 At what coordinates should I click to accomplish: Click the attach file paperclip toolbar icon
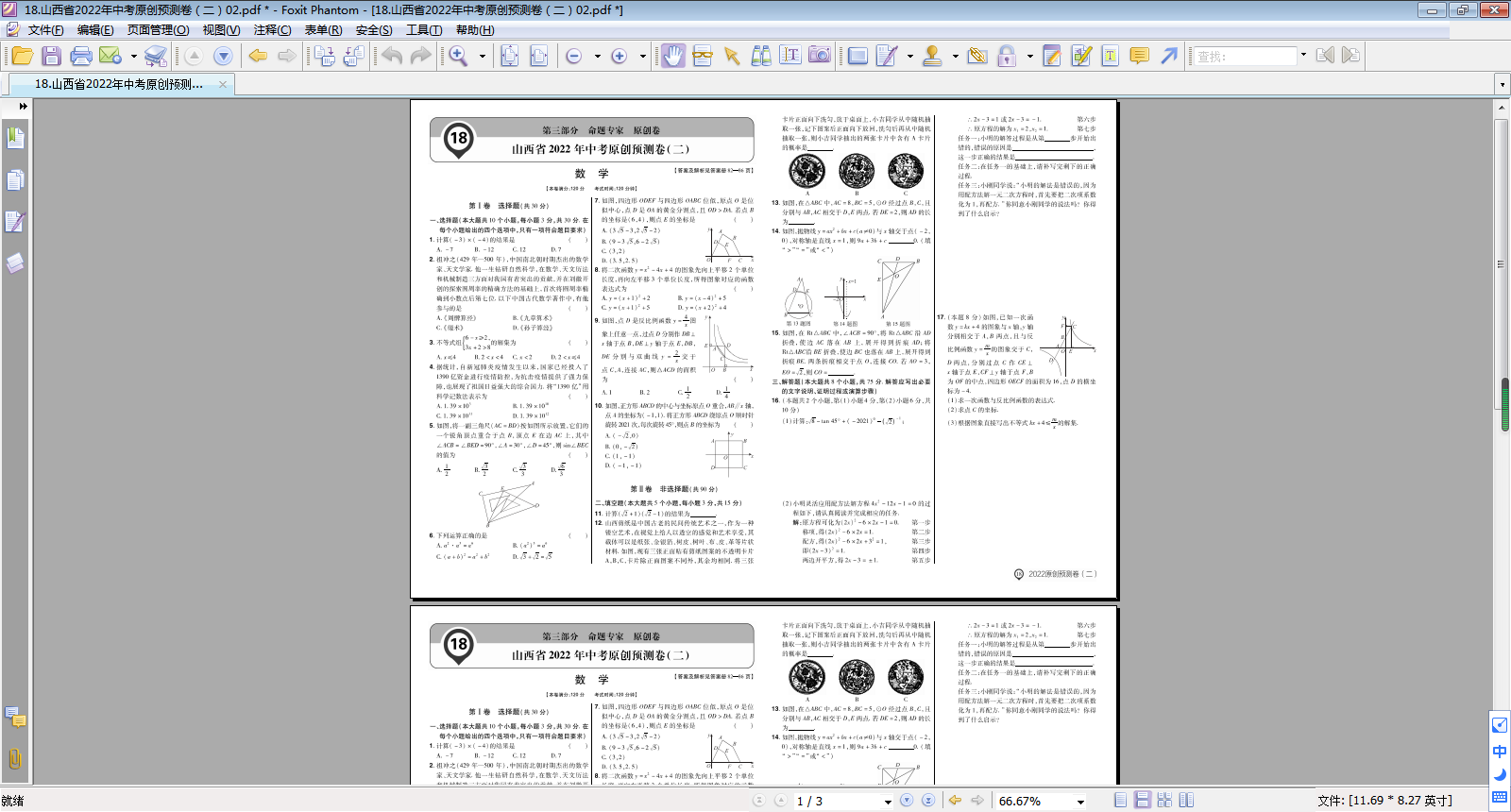977,57
